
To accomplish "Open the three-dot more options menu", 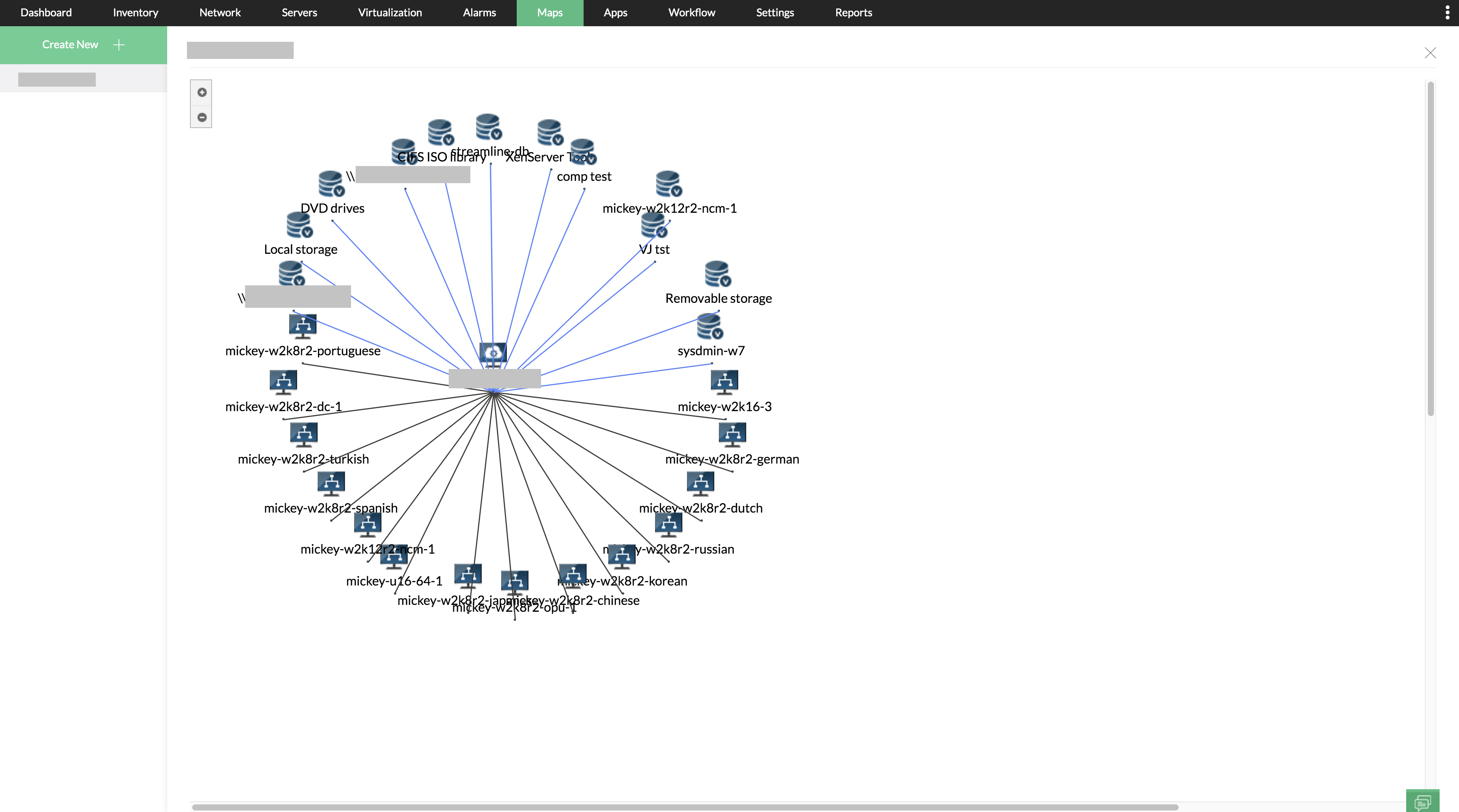I will pyautogui.click(x=1447, y=13).
